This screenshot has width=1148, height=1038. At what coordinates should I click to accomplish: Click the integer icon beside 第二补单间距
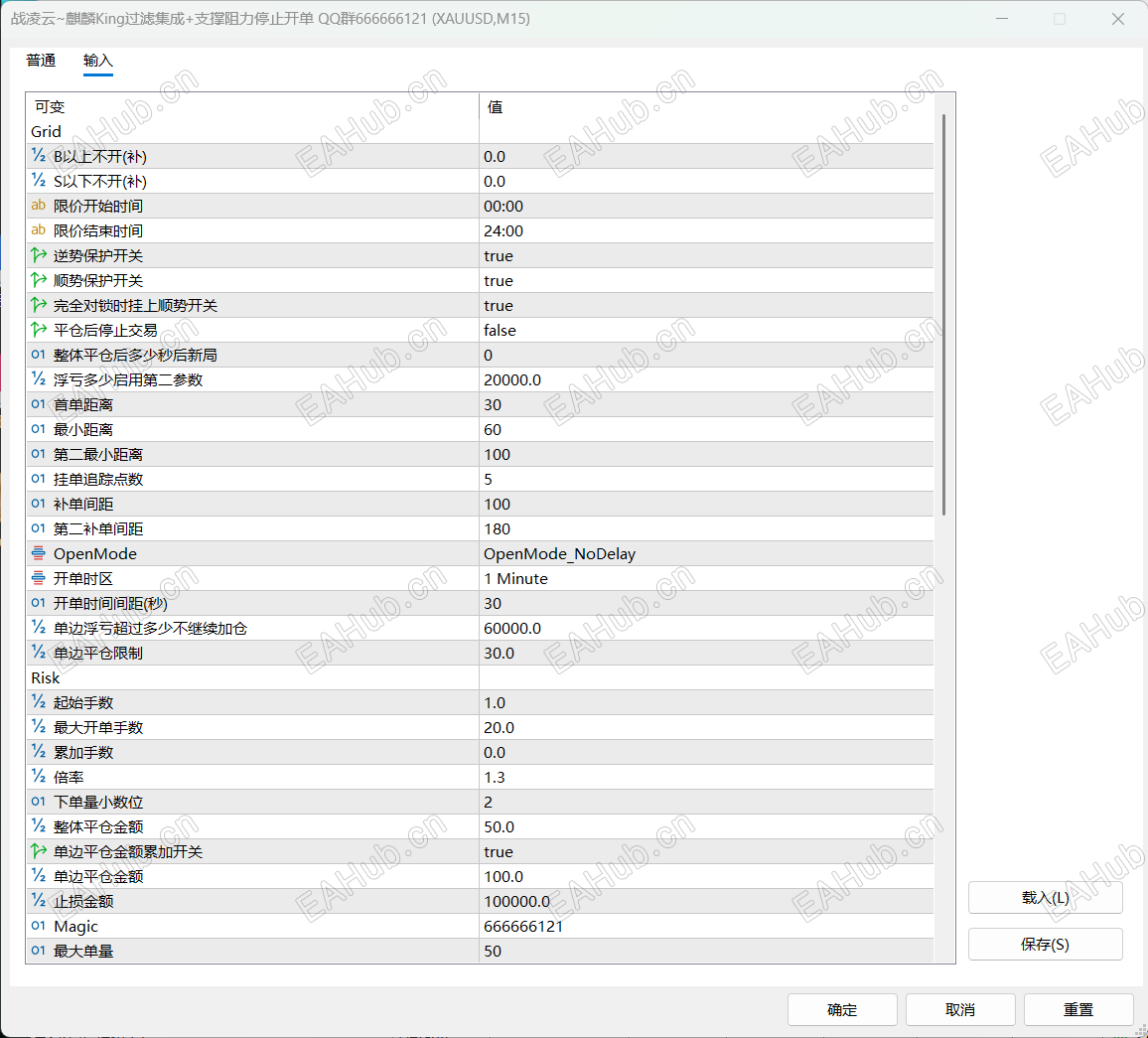point(38,528)
